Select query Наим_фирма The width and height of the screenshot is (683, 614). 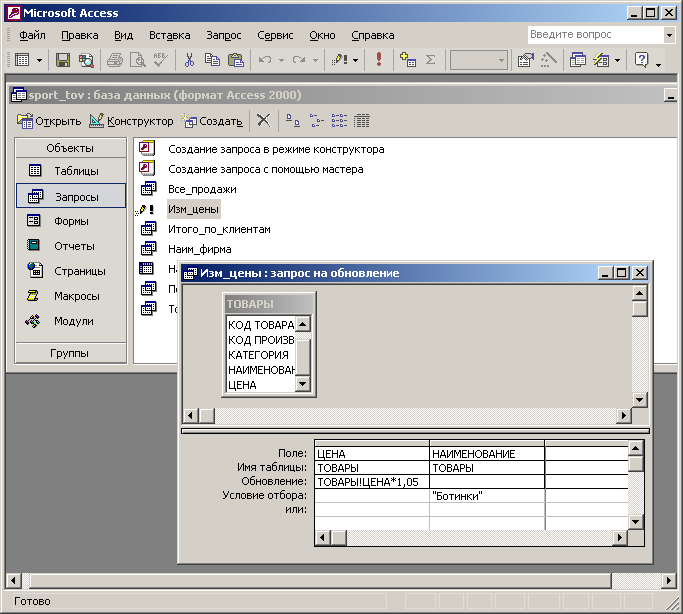point(199,250)
